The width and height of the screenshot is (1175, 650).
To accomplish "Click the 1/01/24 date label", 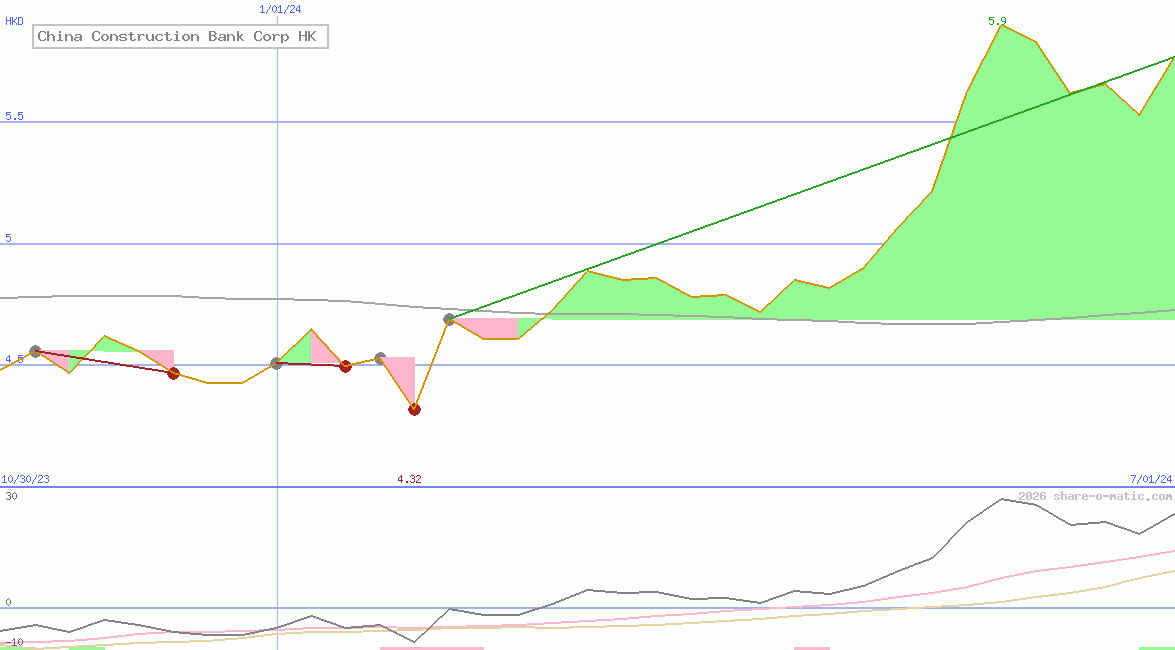I will click(x=280, y=9).
